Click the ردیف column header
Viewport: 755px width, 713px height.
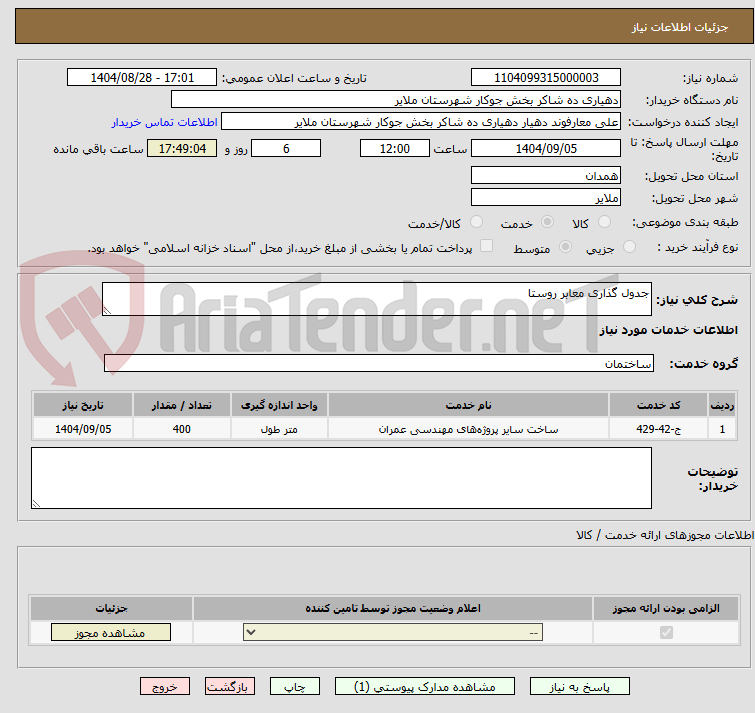[x=722, y=405]
